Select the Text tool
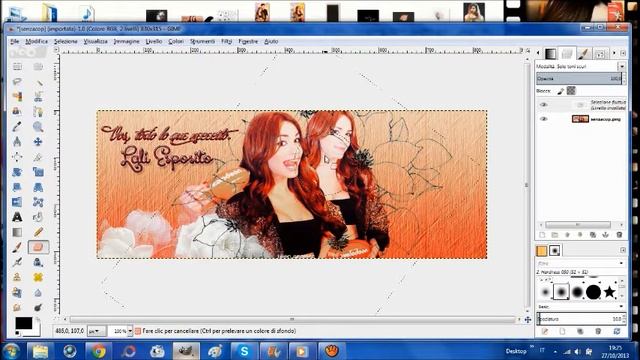640x360 pixels. pyautogui.click(x=17, y=217)
